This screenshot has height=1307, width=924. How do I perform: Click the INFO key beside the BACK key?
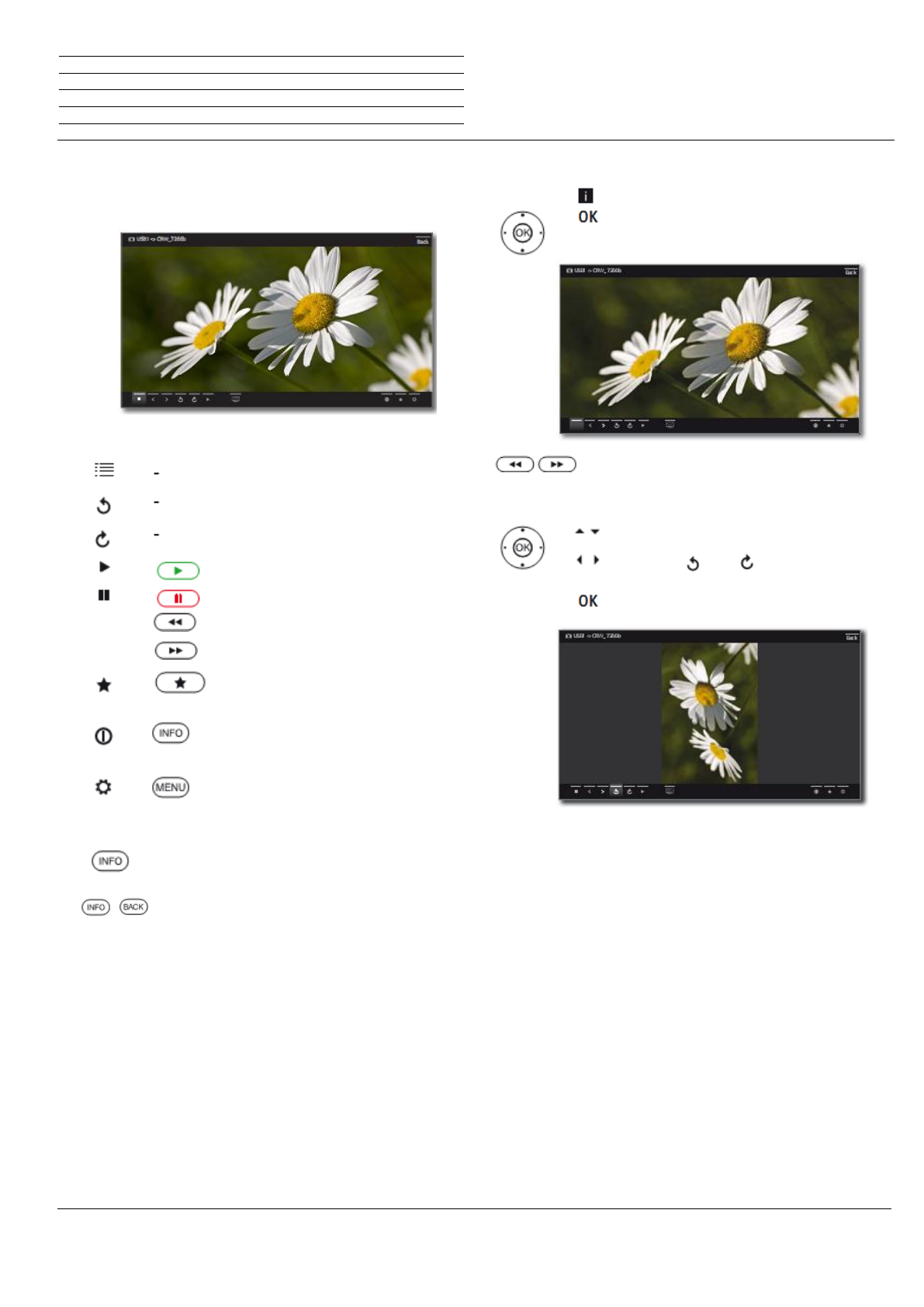96,907
